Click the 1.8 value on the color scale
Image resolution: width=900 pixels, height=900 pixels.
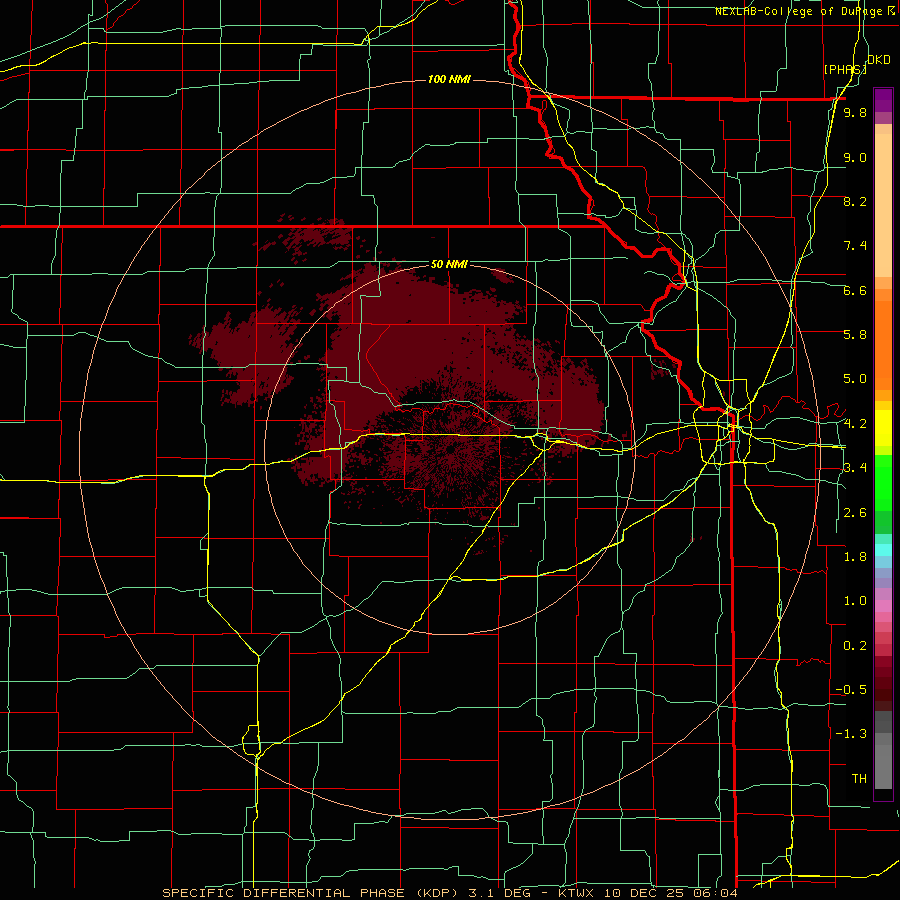(855, 557)
